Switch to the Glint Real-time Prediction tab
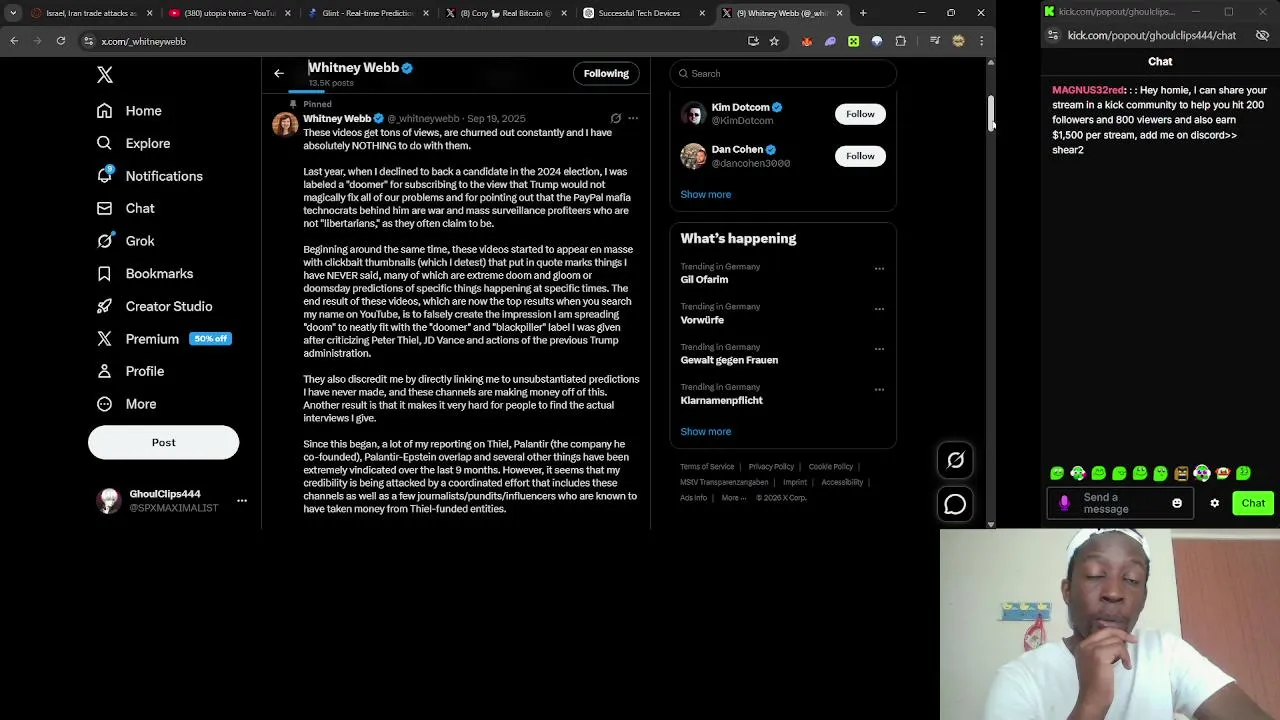1280x720 pixels. pos(367,13)
